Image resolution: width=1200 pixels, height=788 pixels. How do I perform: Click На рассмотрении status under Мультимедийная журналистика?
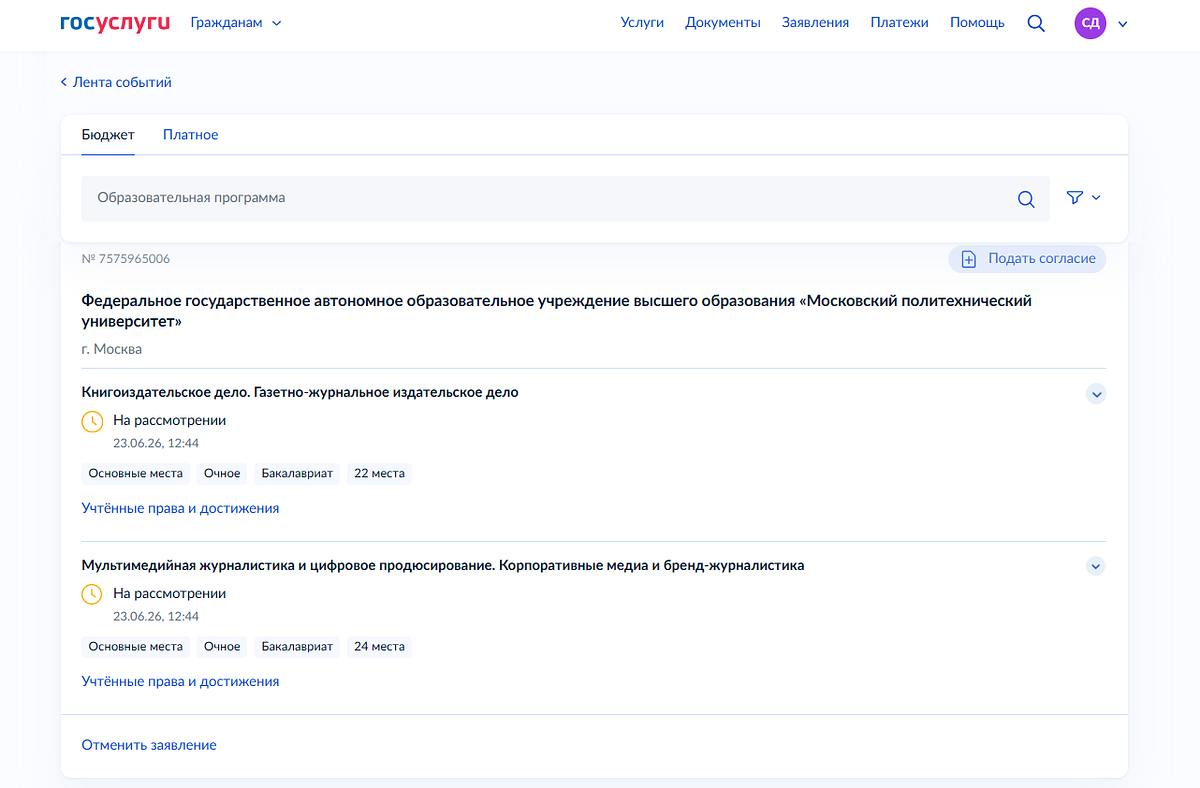[169, 593]
